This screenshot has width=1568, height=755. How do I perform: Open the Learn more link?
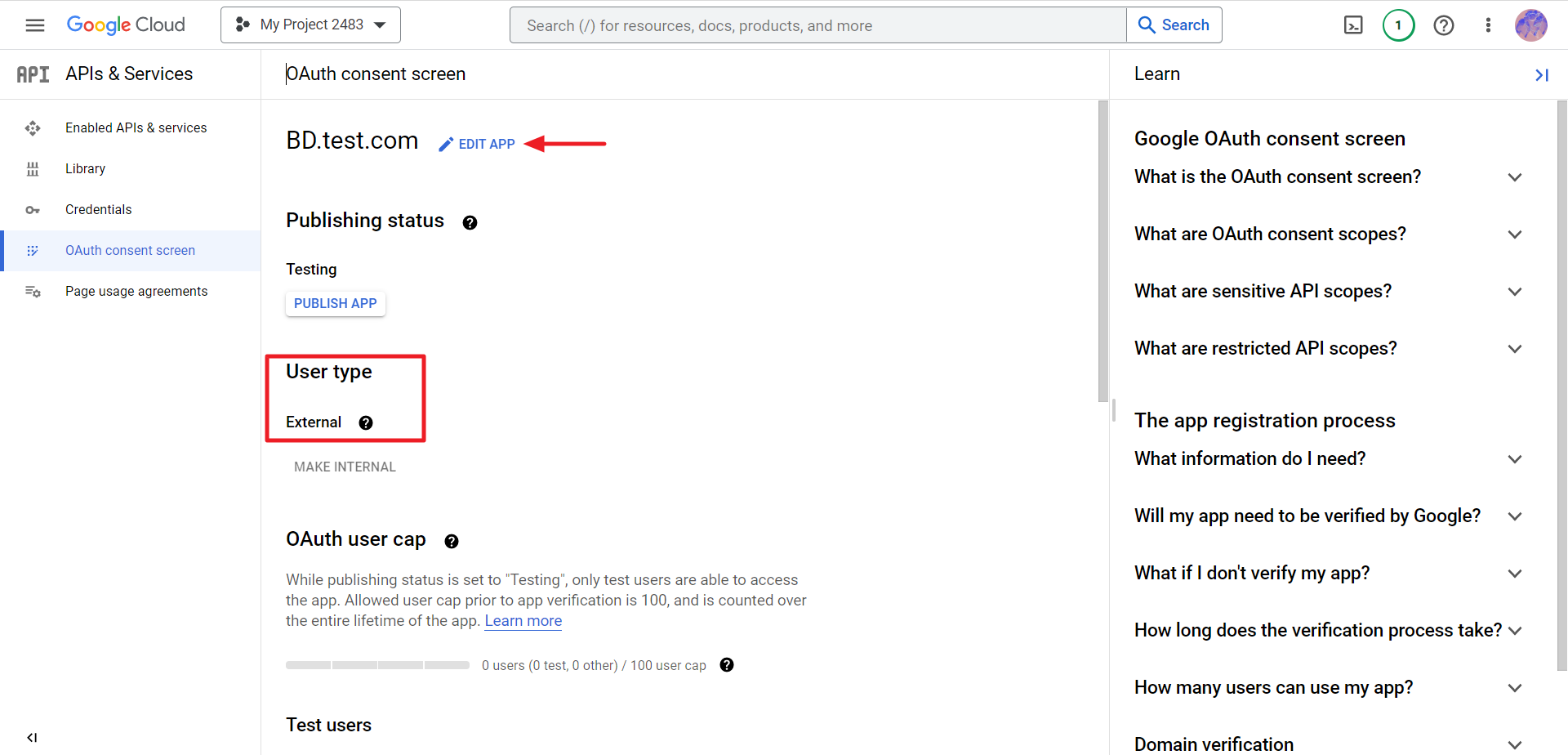pyautogui.click(x=523, y=621)
